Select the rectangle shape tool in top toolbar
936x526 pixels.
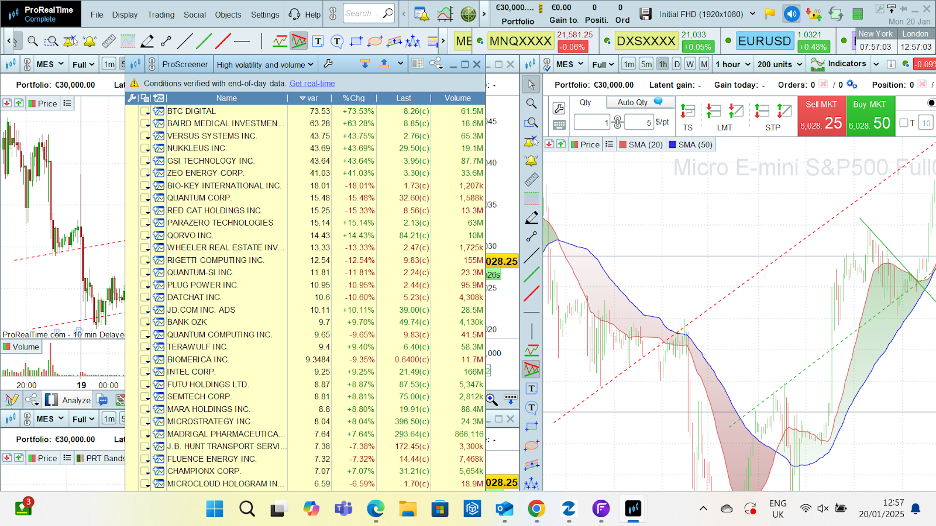[356, 41]
